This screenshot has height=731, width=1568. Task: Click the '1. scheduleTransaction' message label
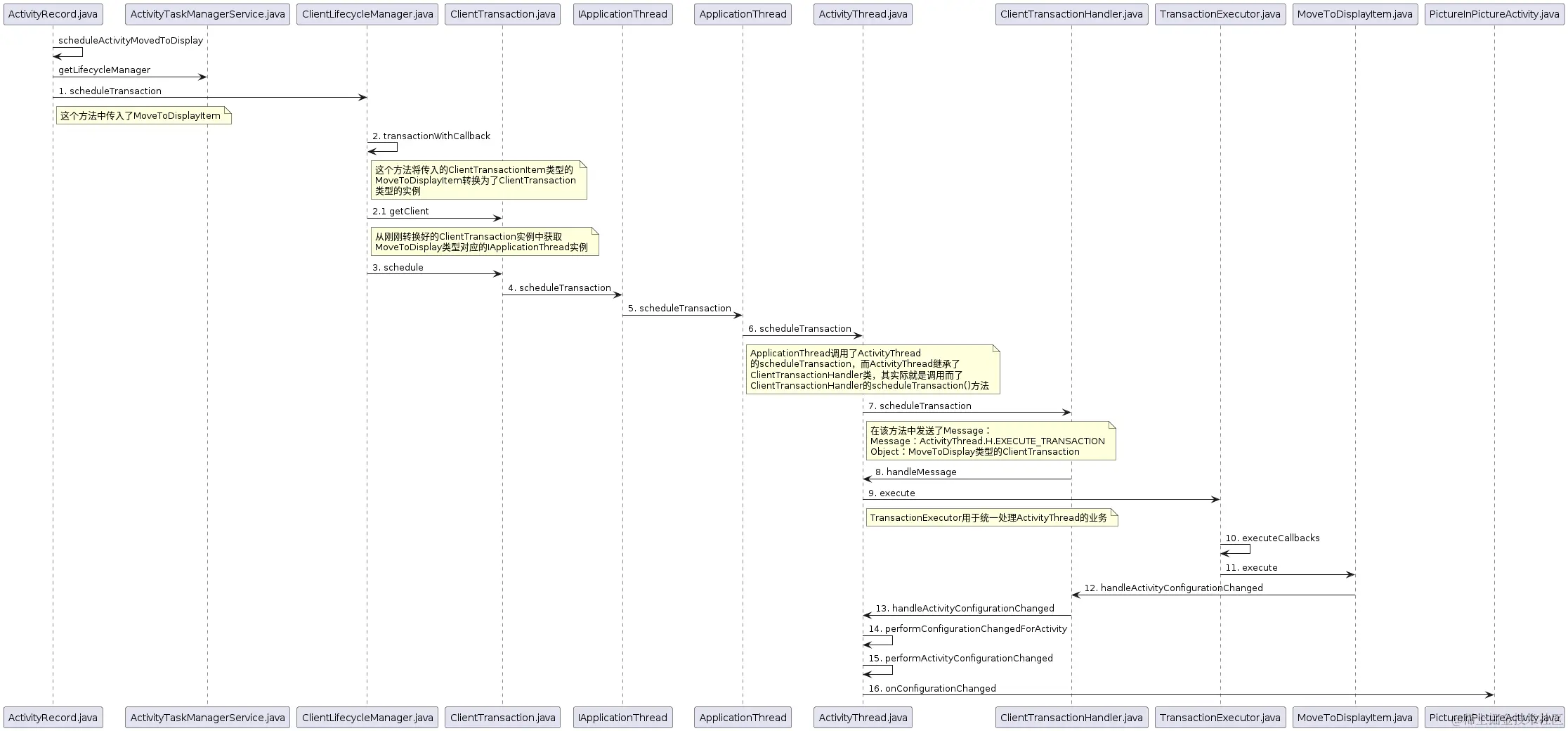coord(110,91)
